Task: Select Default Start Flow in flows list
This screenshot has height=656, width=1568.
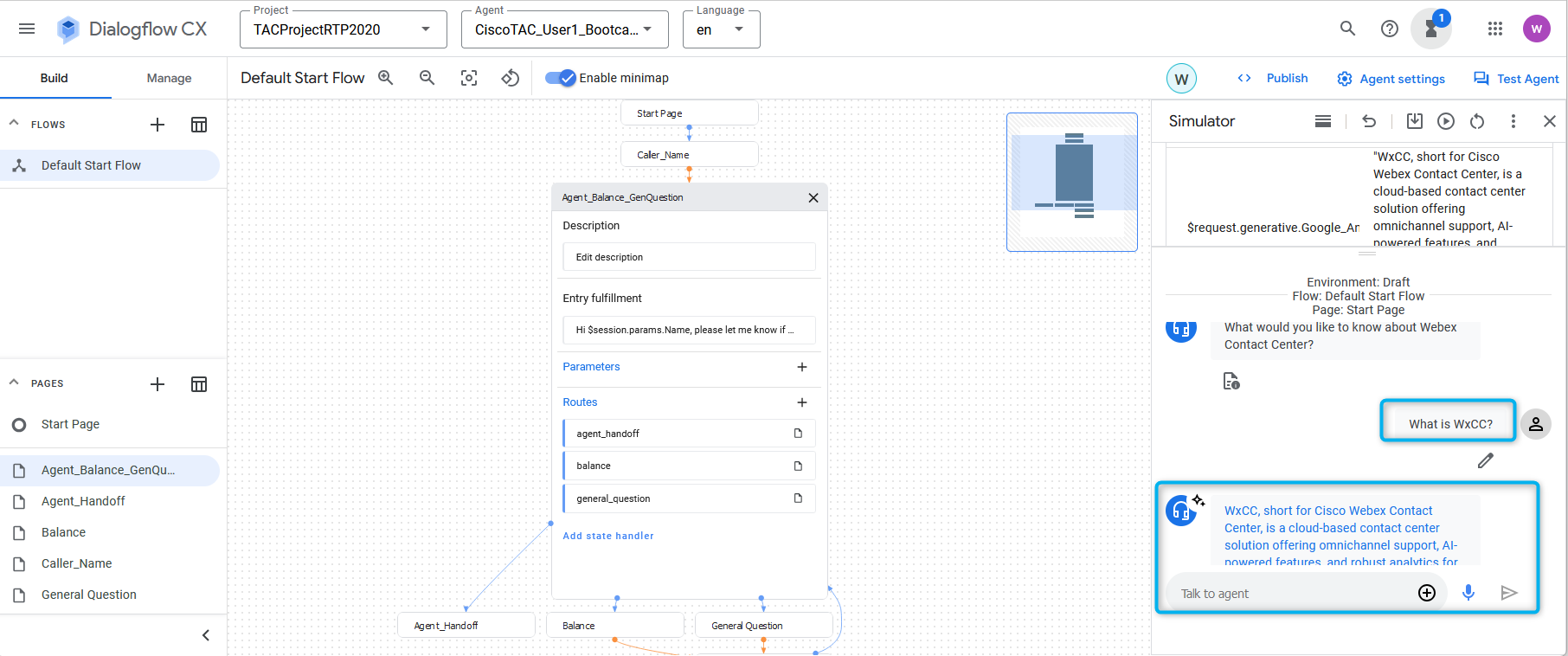Action: click(x=110, y=165)
